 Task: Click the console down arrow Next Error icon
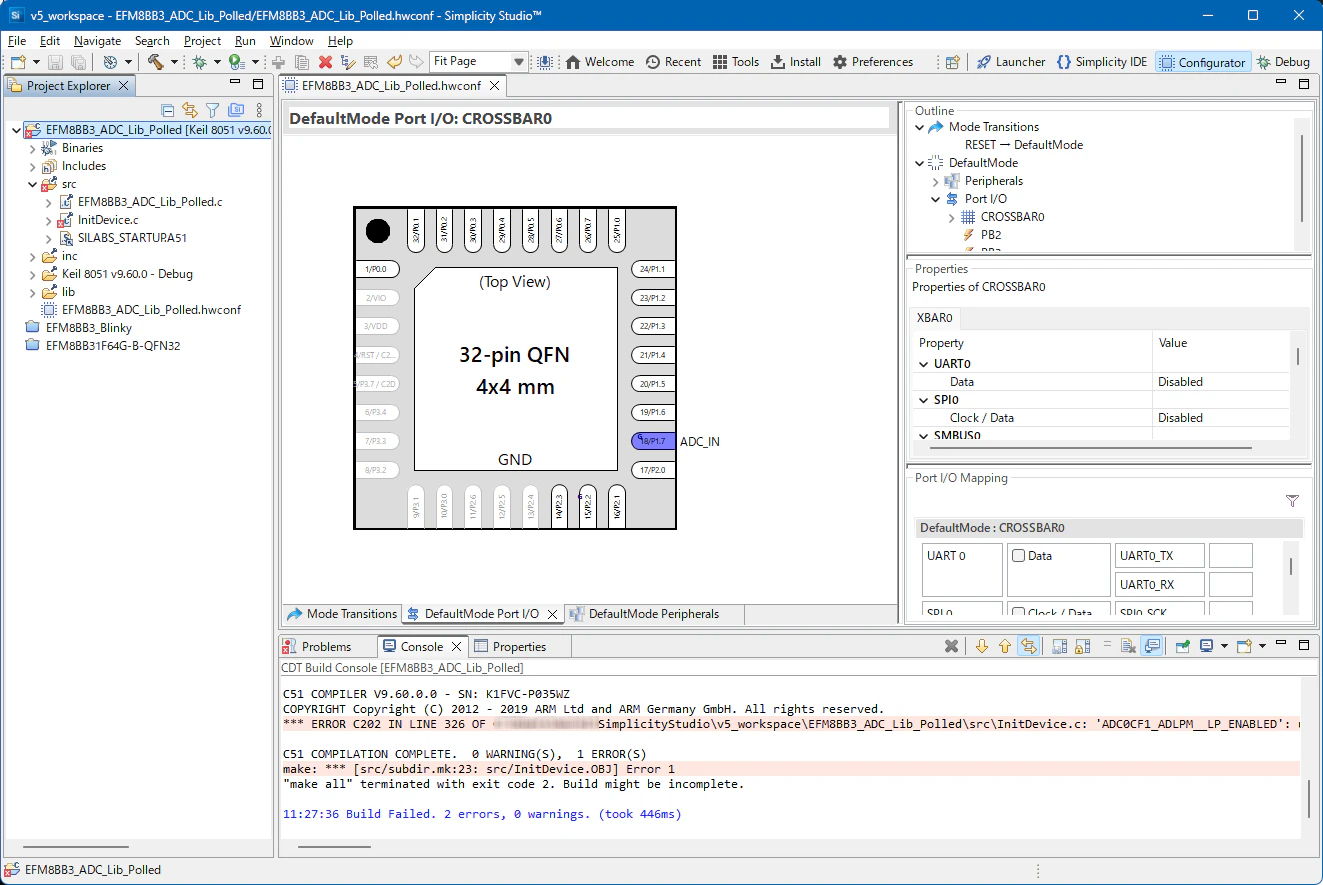click(982, 647)
